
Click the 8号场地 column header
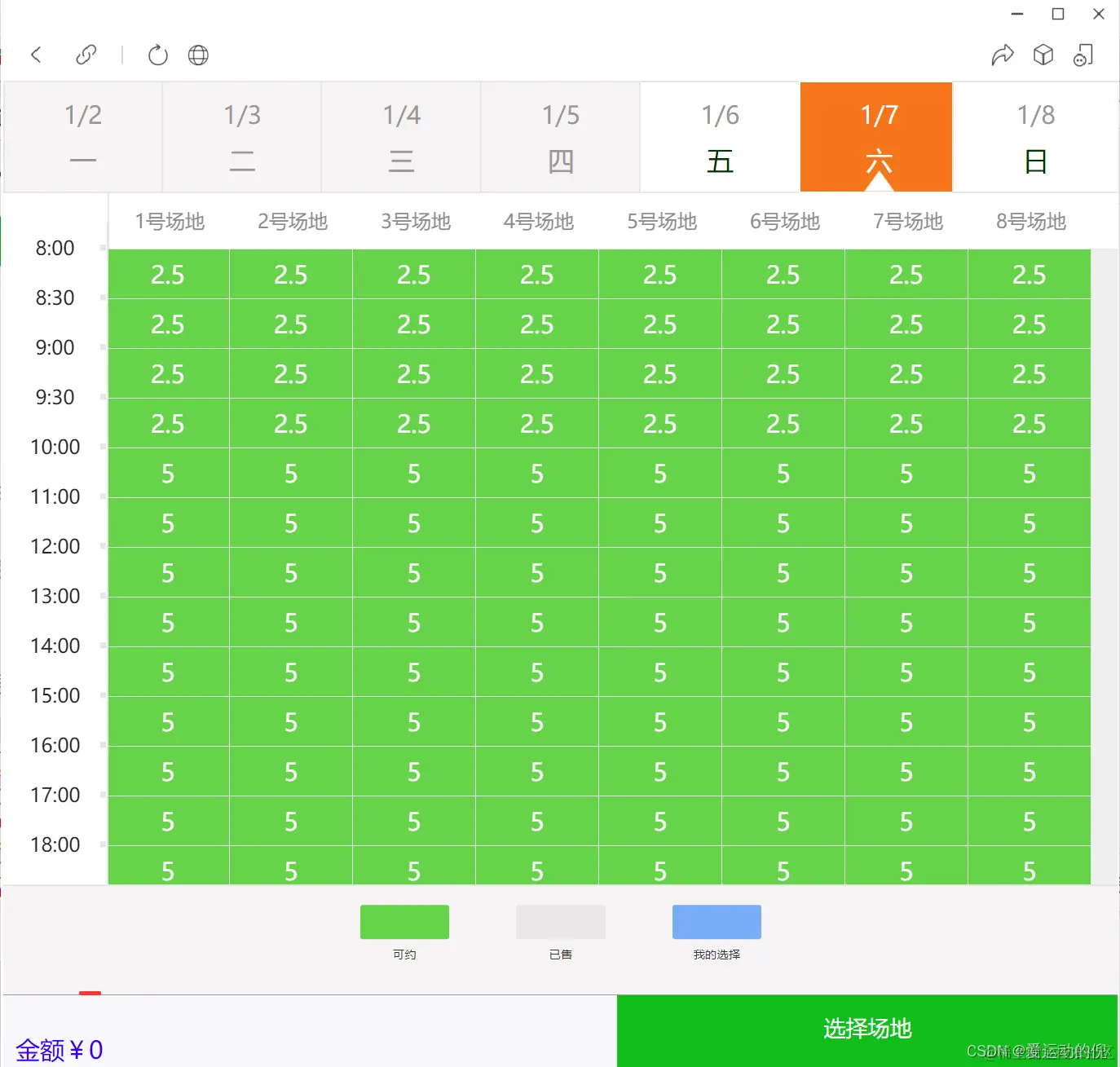[x=1031, y=222]
